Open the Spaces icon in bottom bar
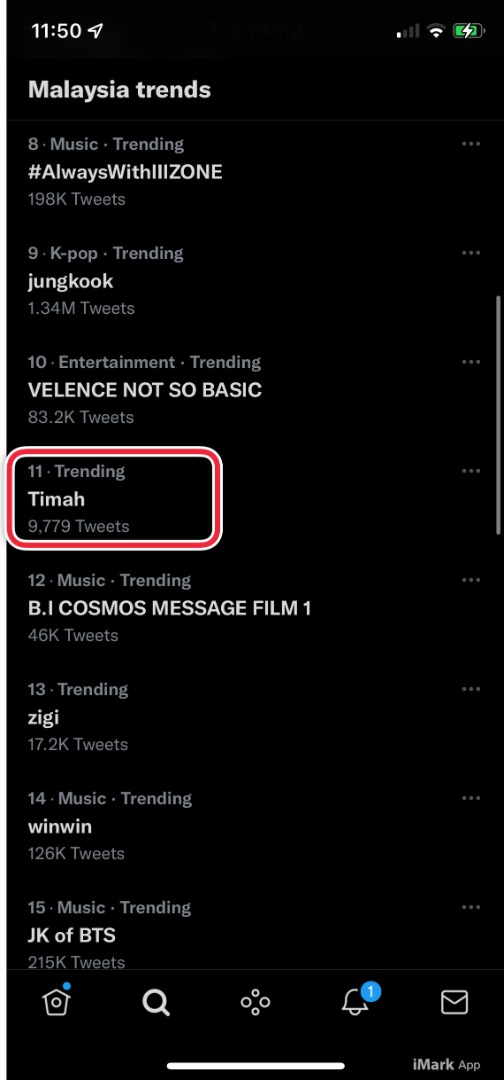Image resolution: width=504 pixels, height=1080 pixels. 255,1002
